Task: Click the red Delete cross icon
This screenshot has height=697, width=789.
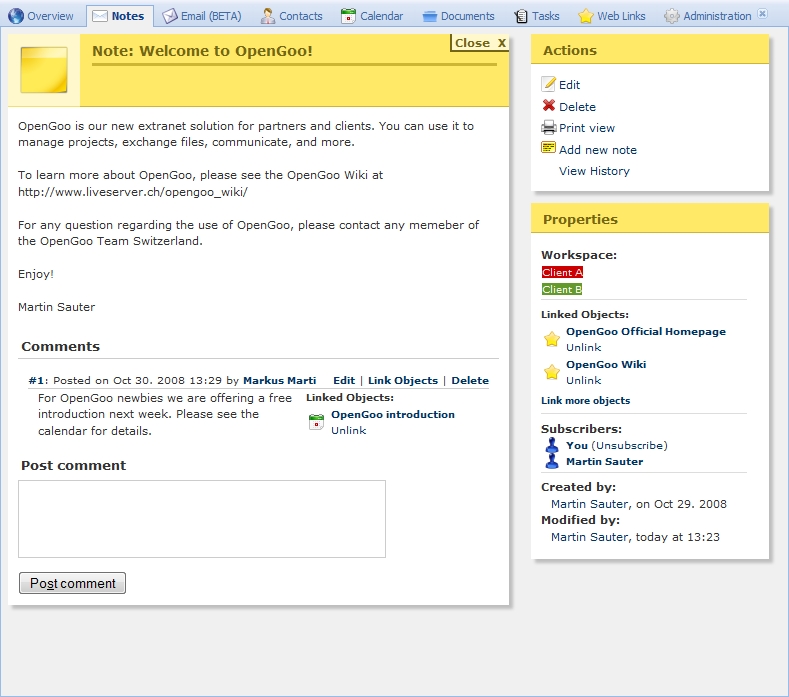Action: click(548, 106)
